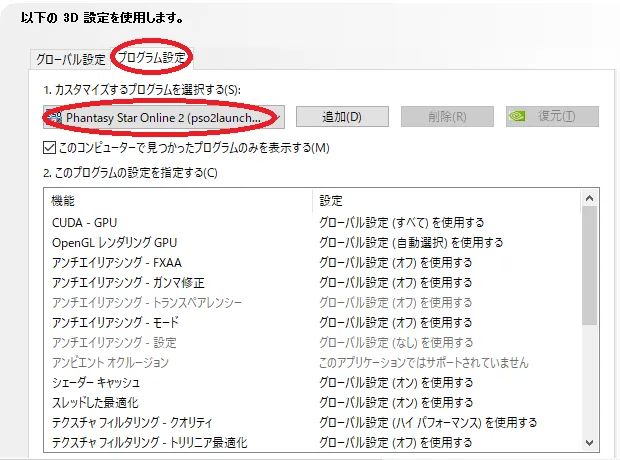Select アンチエイリアシング - トランスペアレンシー row
Screen dimensions: 620x460
[312, 303]
